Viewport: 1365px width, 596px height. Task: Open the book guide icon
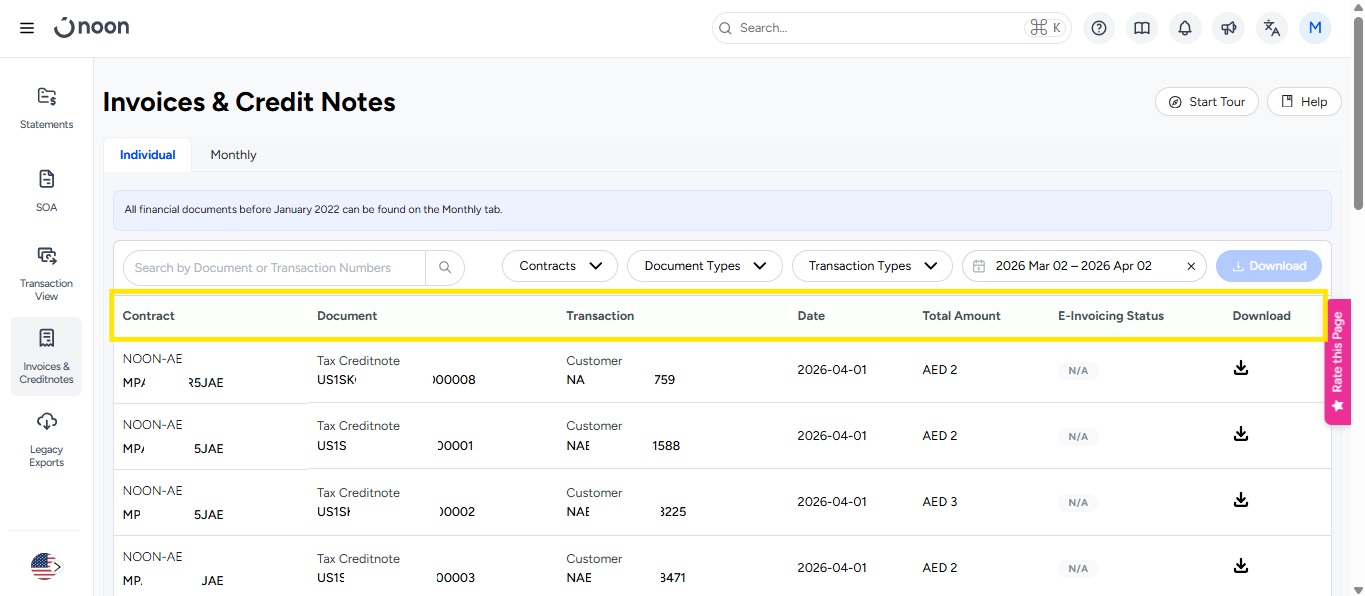[1142, 28]
